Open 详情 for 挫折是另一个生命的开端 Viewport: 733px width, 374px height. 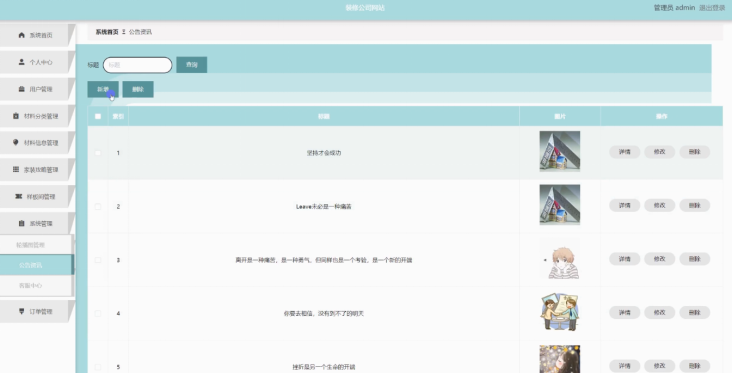[625, 366]
